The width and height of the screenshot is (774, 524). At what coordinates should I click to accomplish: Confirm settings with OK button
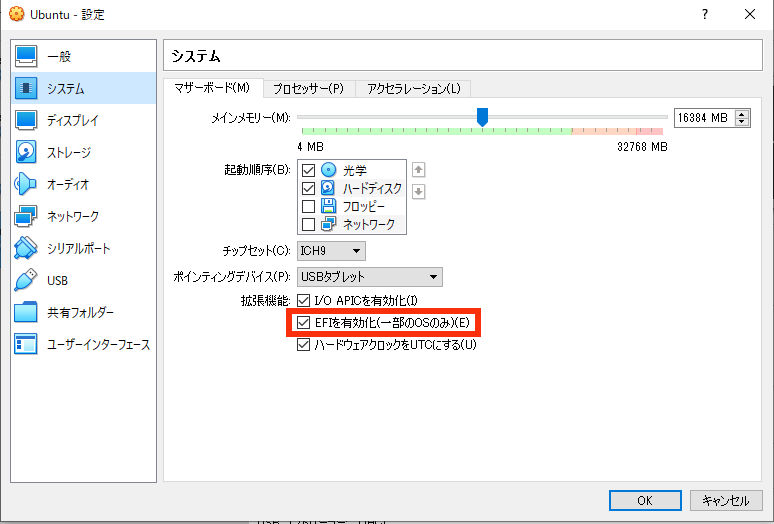tap(645, 500)
